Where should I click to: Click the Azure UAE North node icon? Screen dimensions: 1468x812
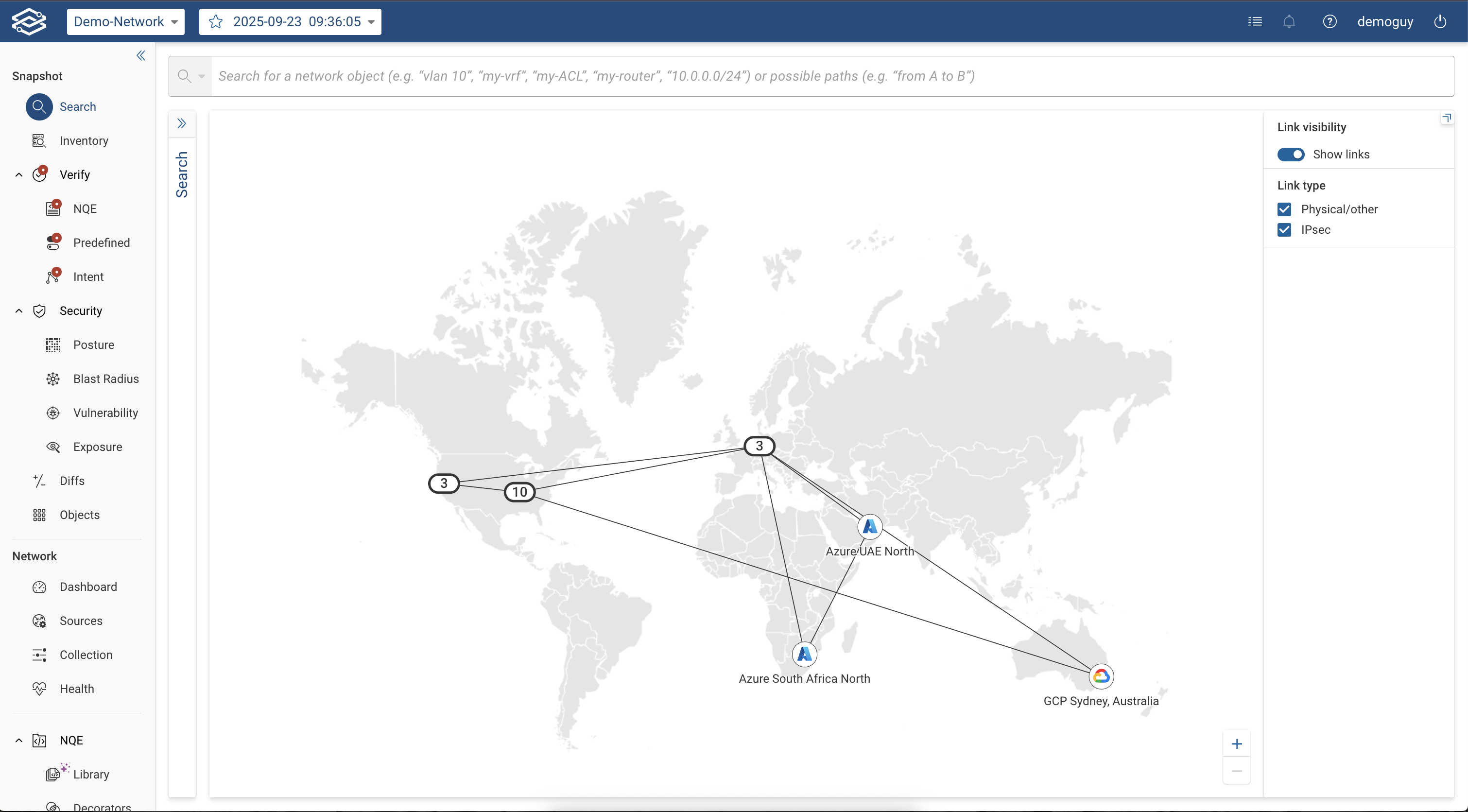pyautogui.click(x=870, y=527)
